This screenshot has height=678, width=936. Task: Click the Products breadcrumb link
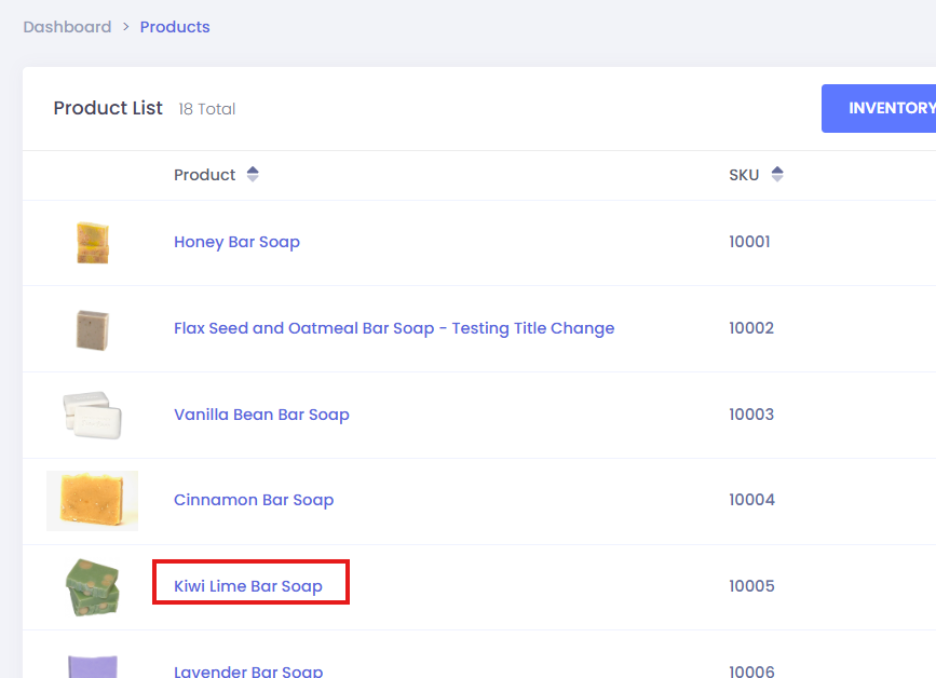(175, 27)
